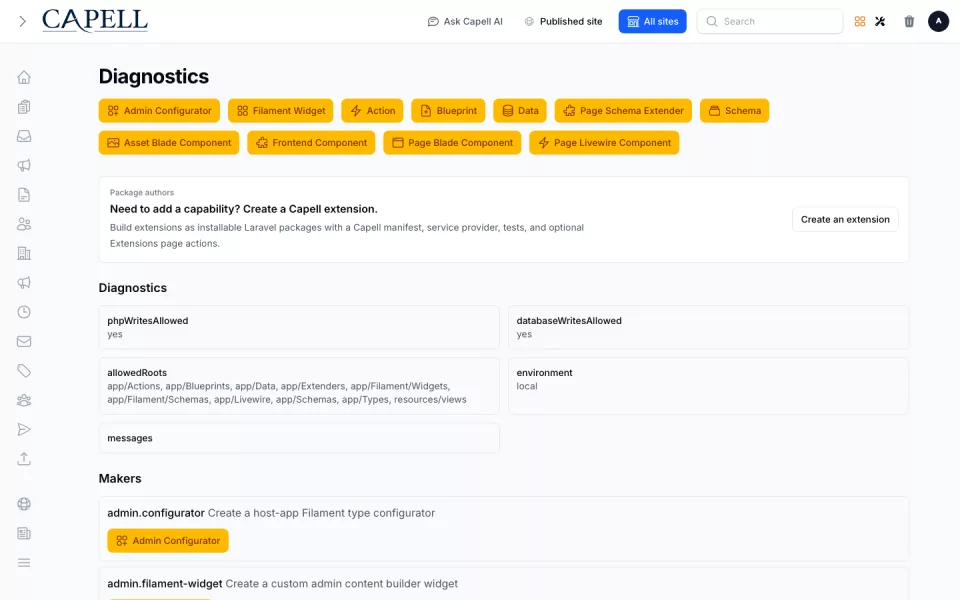960x600 pixels.
Task: Open the upload tray sidebar icon
Action: 24,459
